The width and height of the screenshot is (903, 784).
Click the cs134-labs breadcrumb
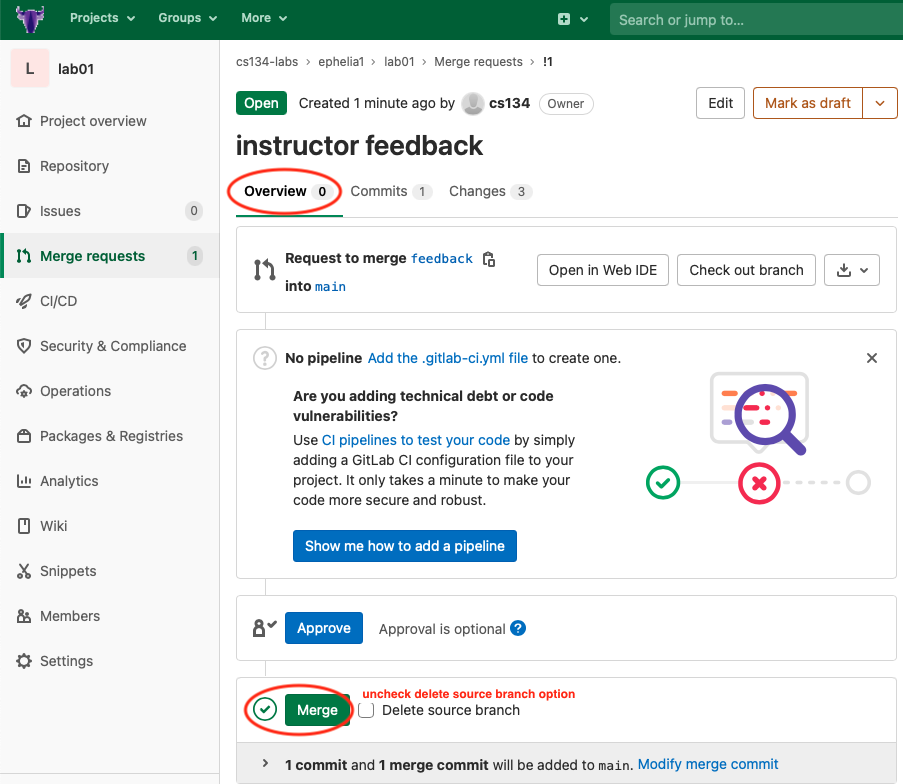coord(267,62)
